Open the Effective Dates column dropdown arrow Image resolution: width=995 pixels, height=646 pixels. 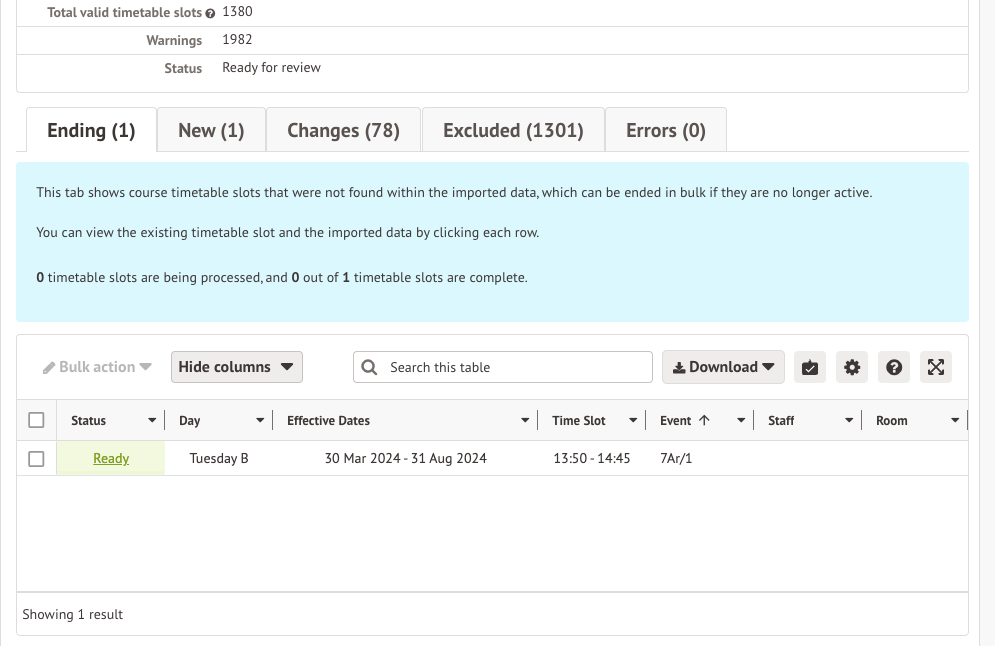525,421
